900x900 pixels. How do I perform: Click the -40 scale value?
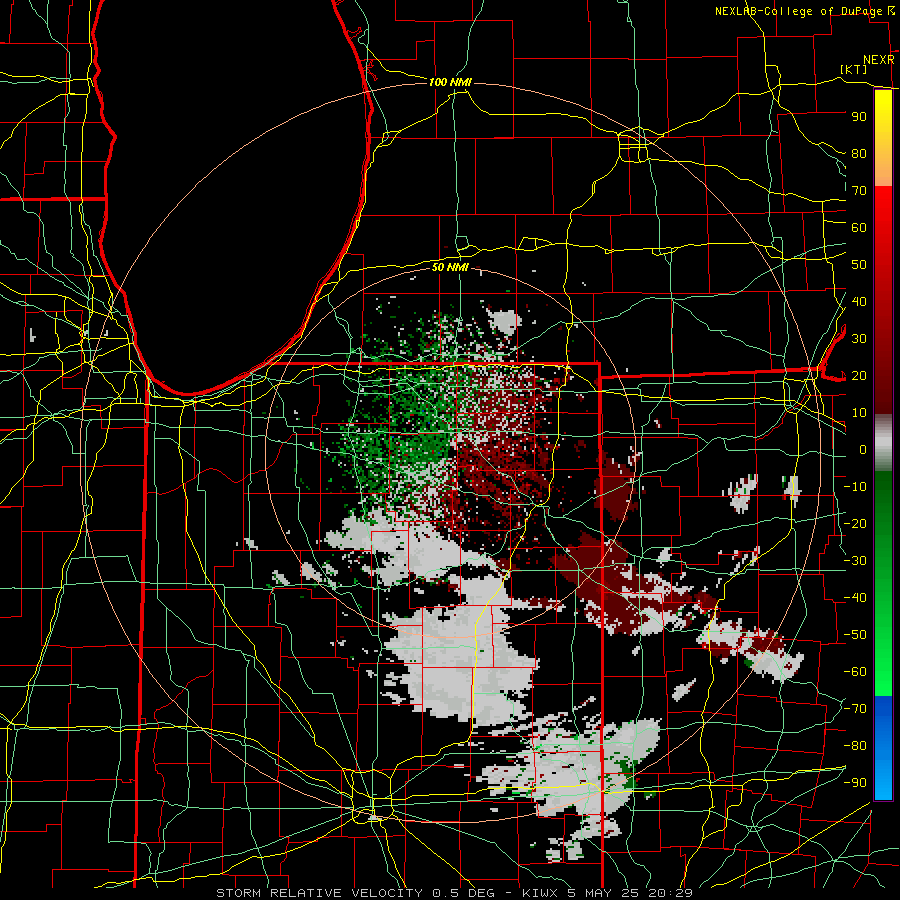(x=855, y=598)
